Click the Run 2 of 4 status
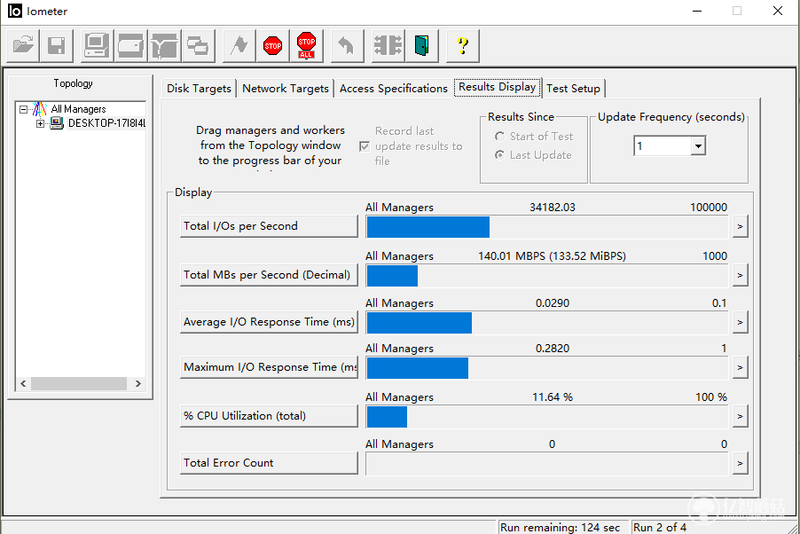This screenshot has width=800, height=534. coord(660,527)
